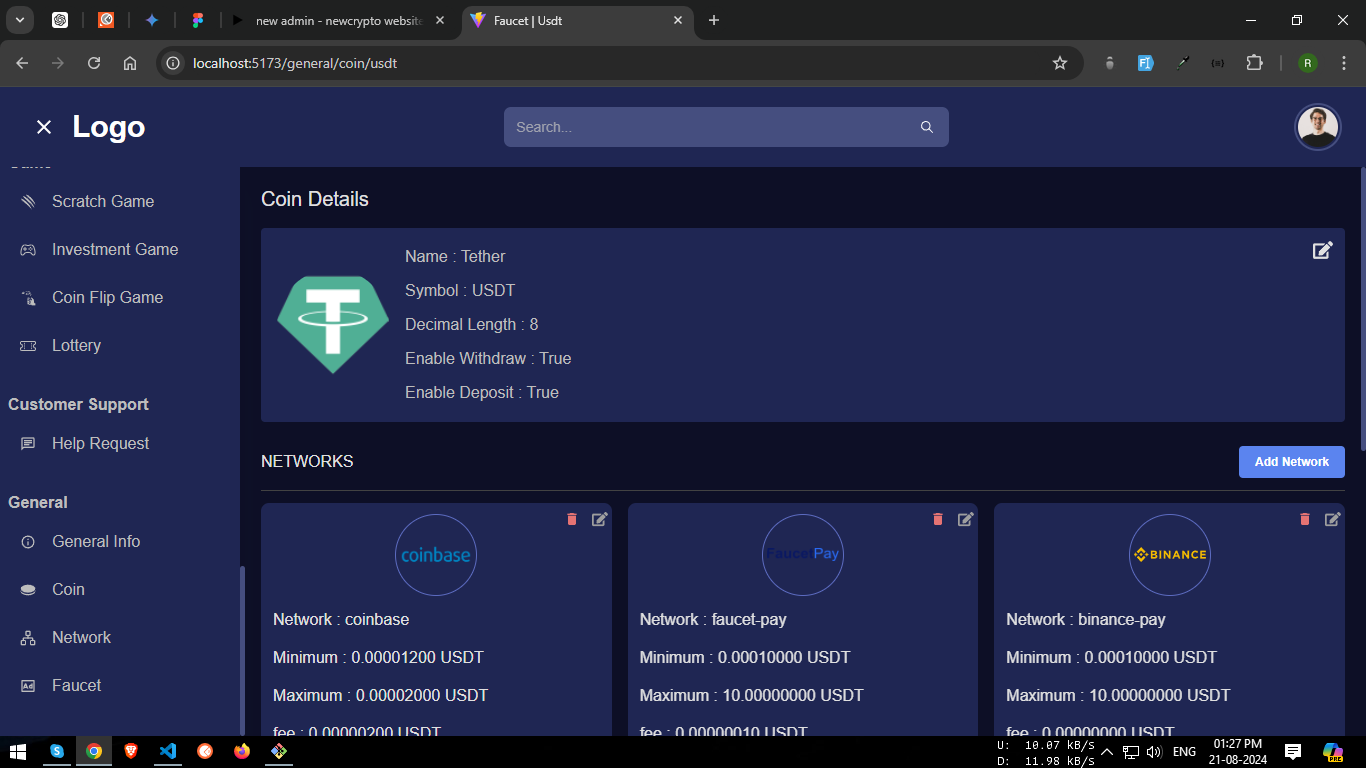The image size is (1366, 768).
Task: Select Lottery from sidebar menu
Action: tap(76, 345)
